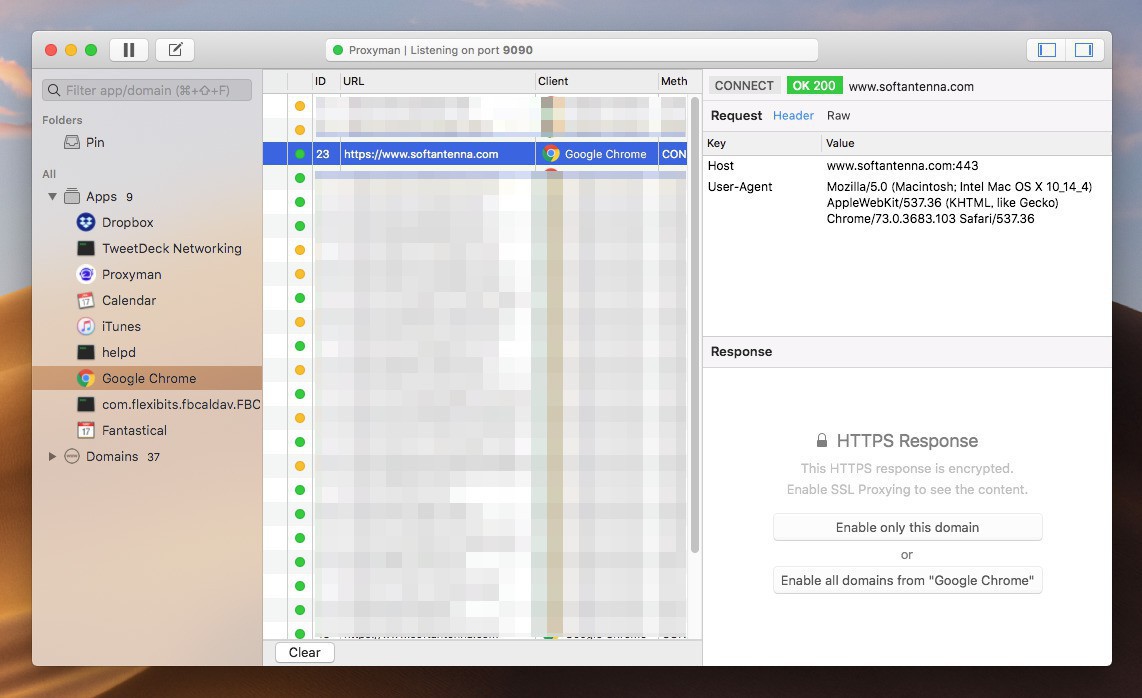Click the Proxyman listening status bar
The height and width of the screenshot is (698, 1142).
pos(572,50)
